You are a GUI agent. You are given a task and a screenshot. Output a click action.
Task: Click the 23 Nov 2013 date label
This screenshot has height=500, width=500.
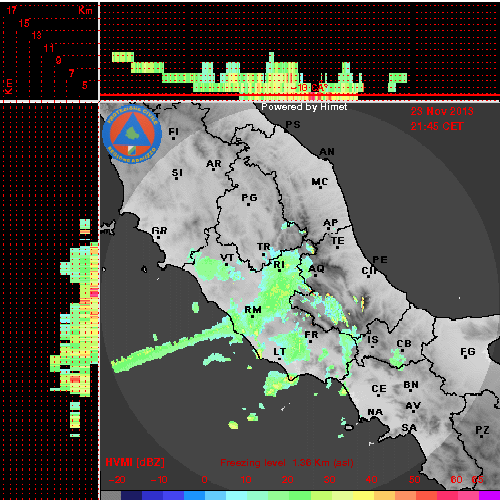tap(442, 111)
